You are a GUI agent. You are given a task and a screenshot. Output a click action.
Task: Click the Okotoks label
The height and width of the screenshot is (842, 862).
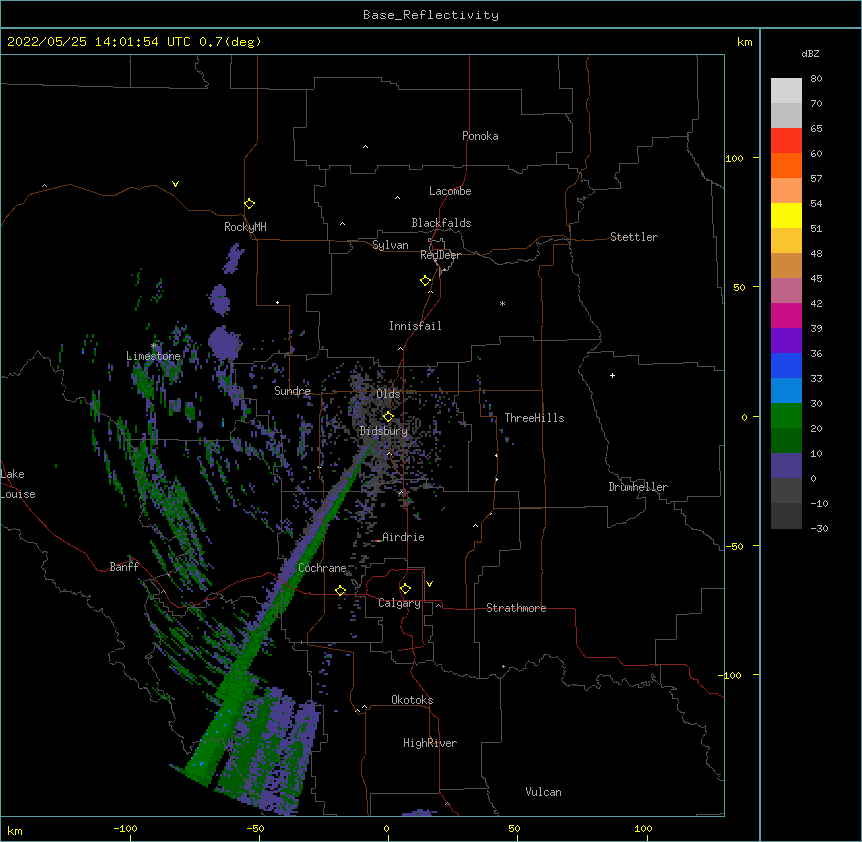coord(412,700)
